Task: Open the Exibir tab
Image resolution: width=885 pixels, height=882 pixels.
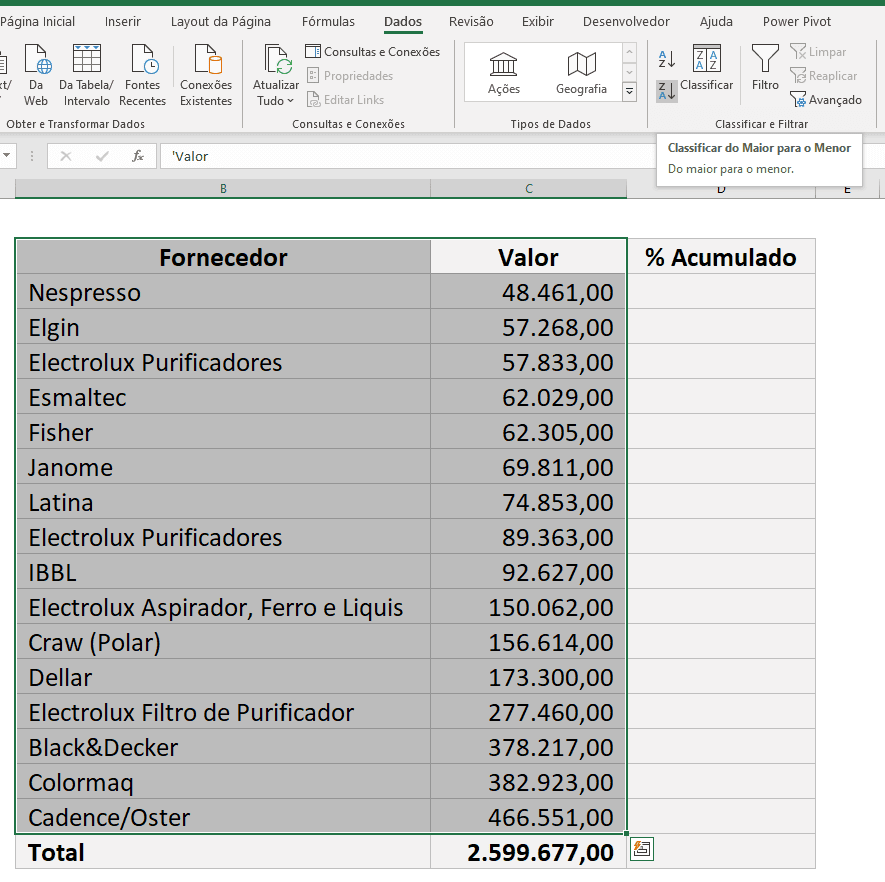Action: pyautogui.click(x=537, y=21)
